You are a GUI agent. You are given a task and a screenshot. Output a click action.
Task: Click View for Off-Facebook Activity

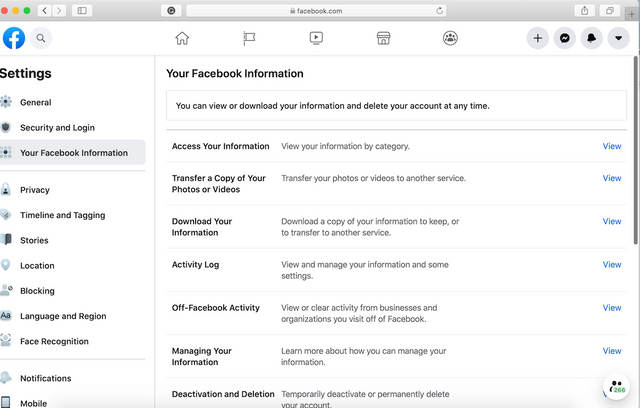click(x=612, y=308)
